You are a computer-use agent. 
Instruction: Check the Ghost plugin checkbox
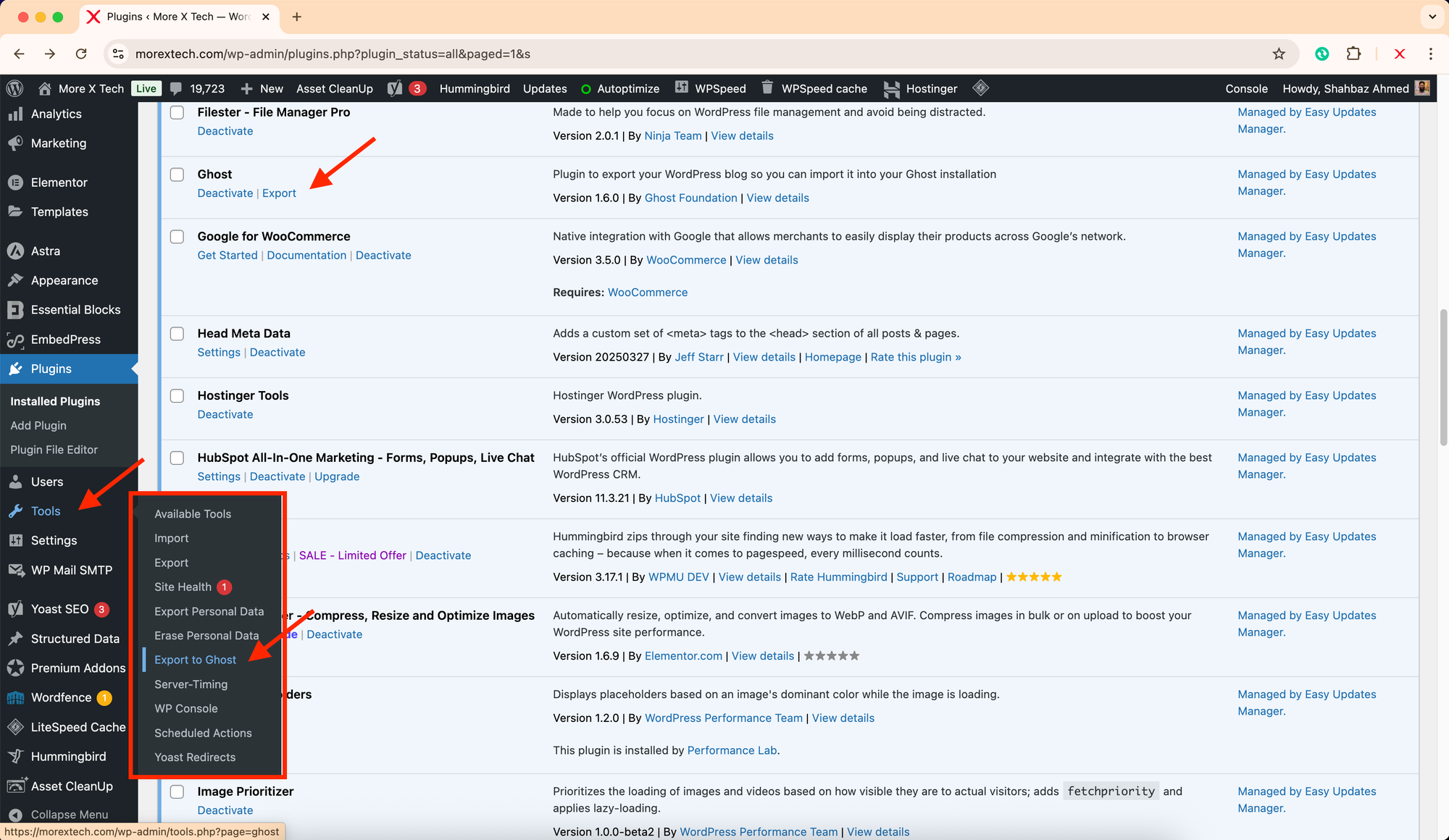click(x=177, y=175)
